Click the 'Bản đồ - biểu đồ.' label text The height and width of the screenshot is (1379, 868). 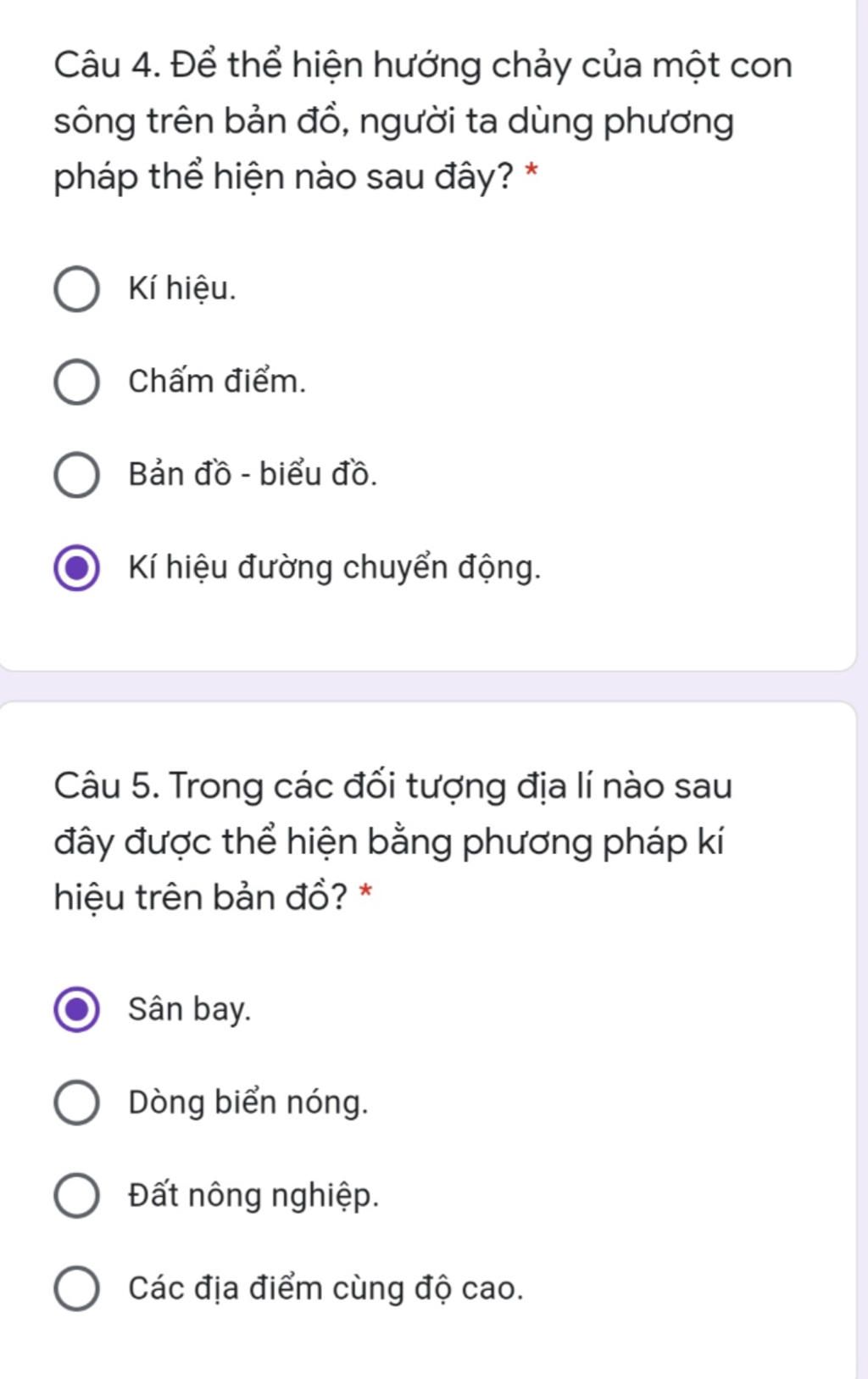pos(253,474)
